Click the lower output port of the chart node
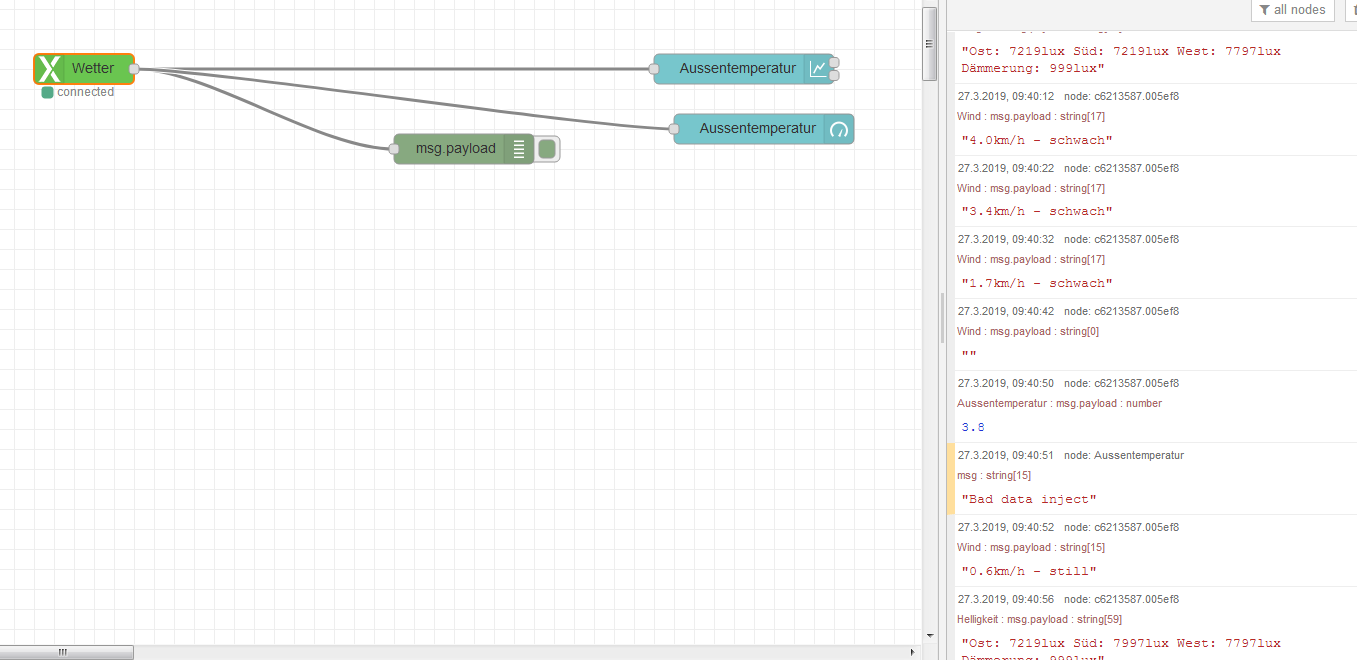Image resolution: width=1357 pixels, height=660 pixels. 834,75
